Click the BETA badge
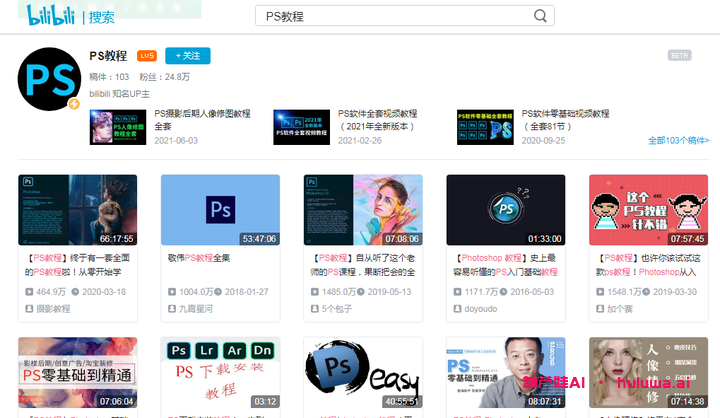The width and height of the screenshot is (720, 418). [680, 55]
